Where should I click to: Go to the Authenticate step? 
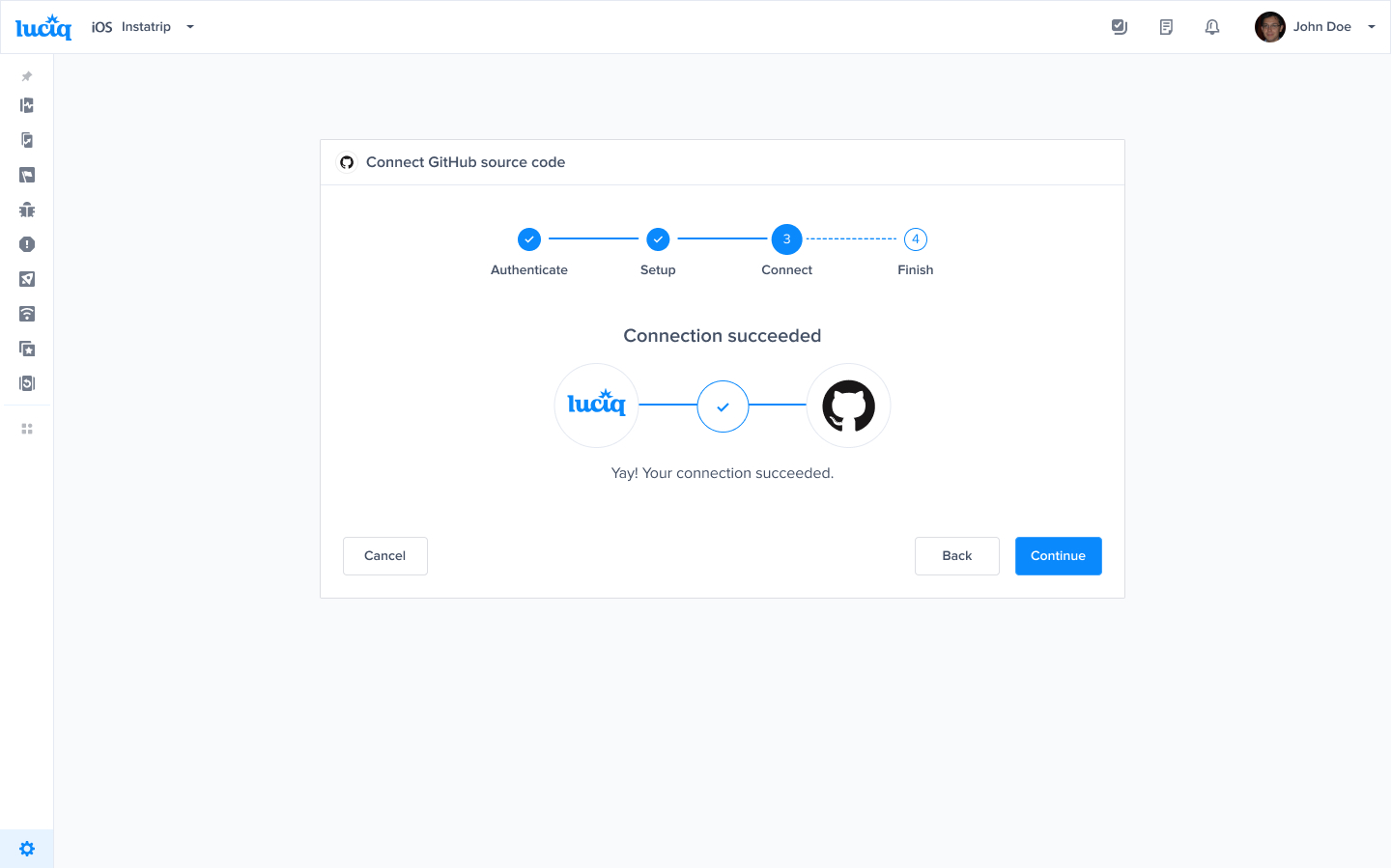529,239
